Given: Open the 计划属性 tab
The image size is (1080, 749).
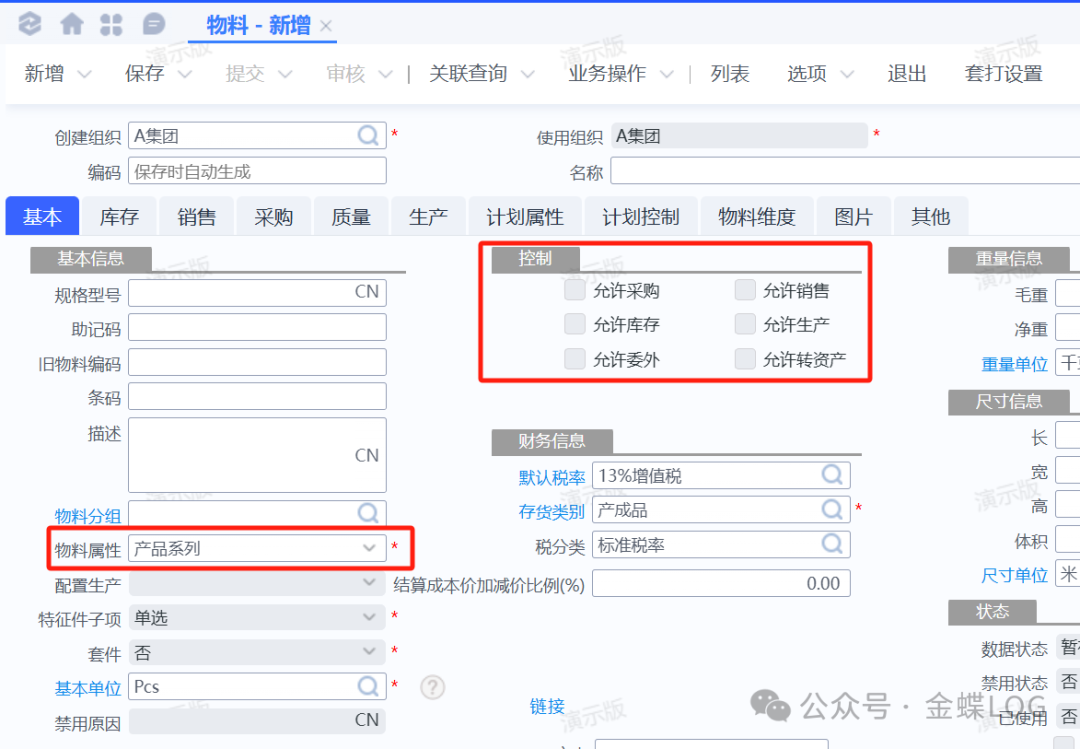Looking at the screenshot, I should click(x=525, y=217).
